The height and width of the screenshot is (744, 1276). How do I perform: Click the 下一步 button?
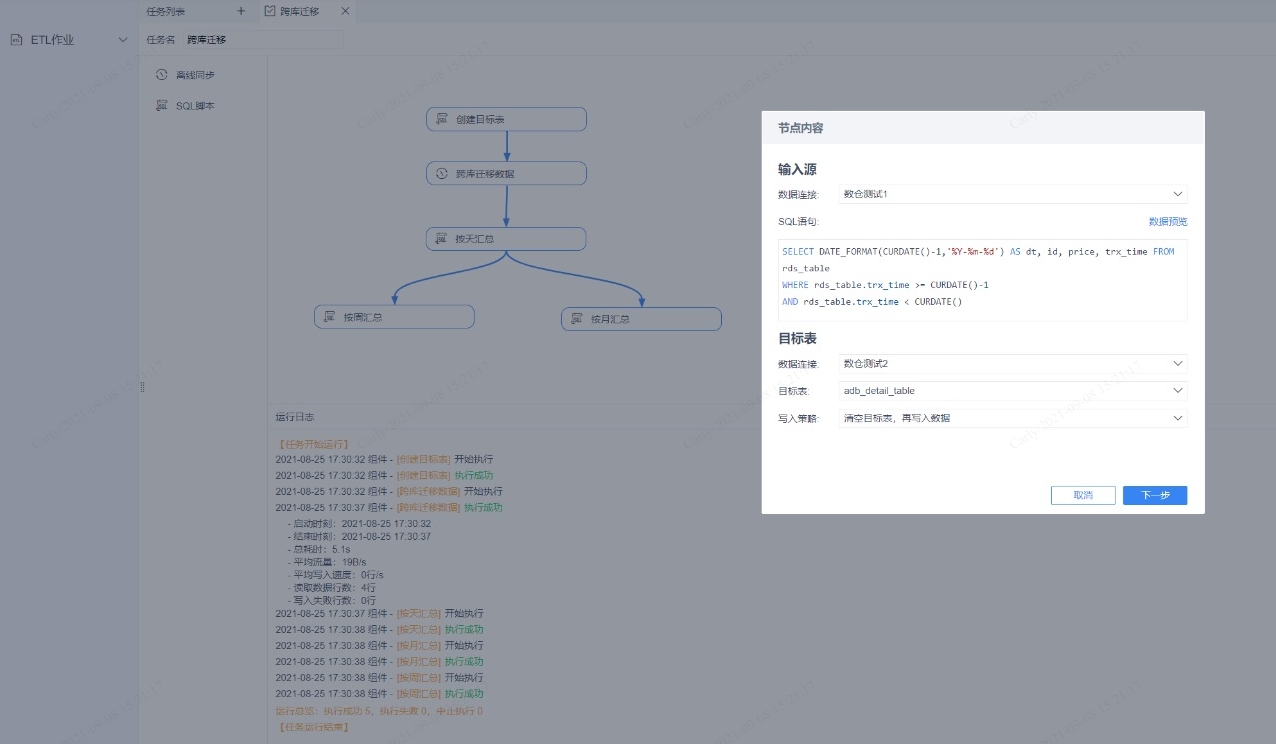coord(1155,495)
